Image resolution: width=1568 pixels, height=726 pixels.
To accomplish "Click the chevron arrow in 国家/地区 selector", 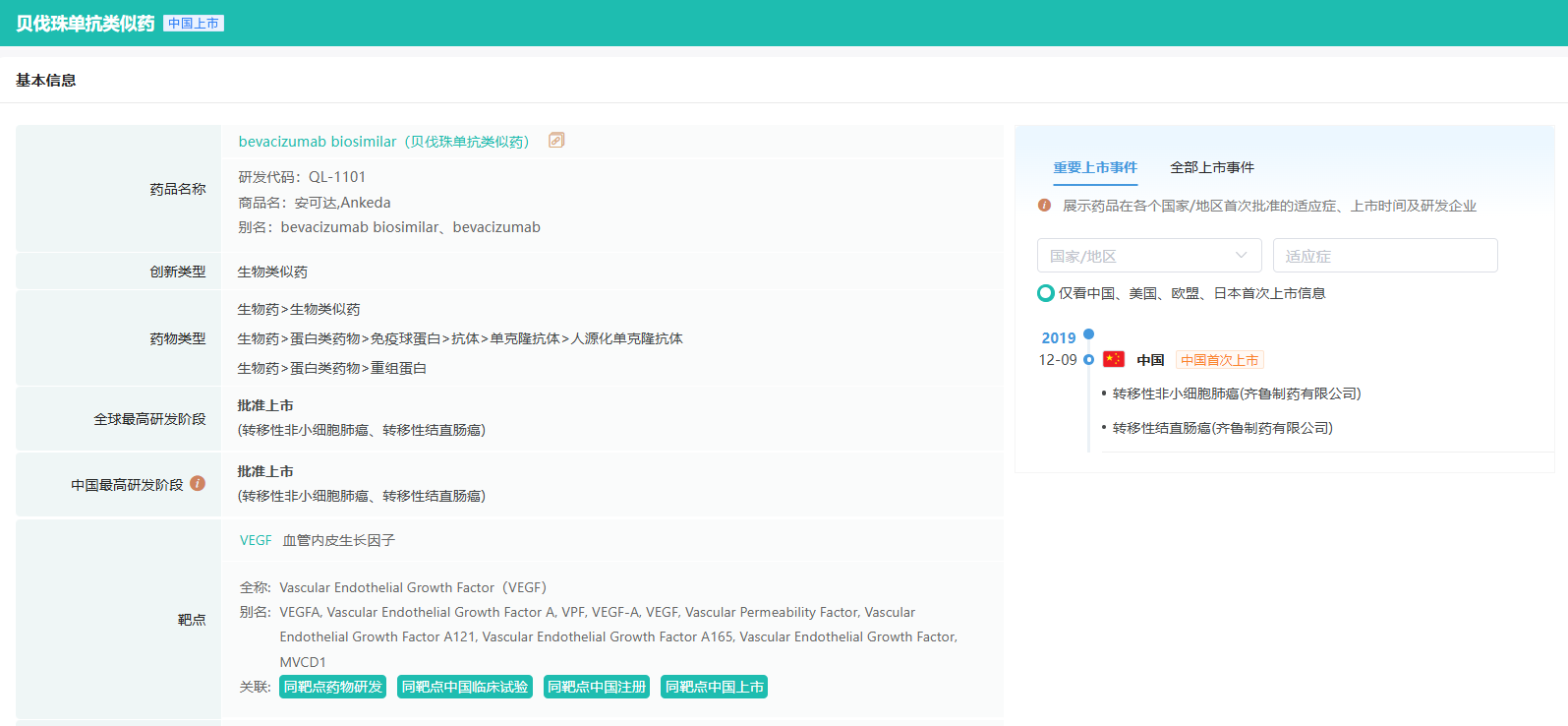I will coord(1242,256).
